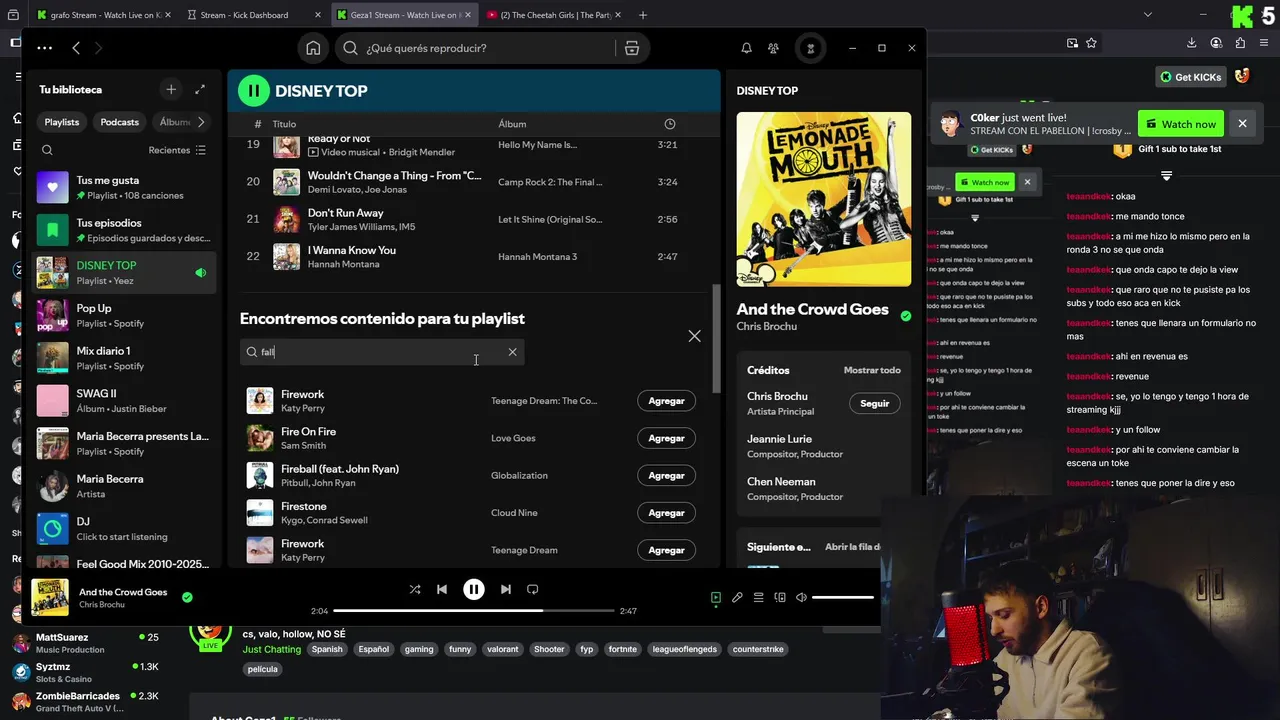Dismiss the C0ker just went live notification

pyautogui.click(x=1242, y=124)
